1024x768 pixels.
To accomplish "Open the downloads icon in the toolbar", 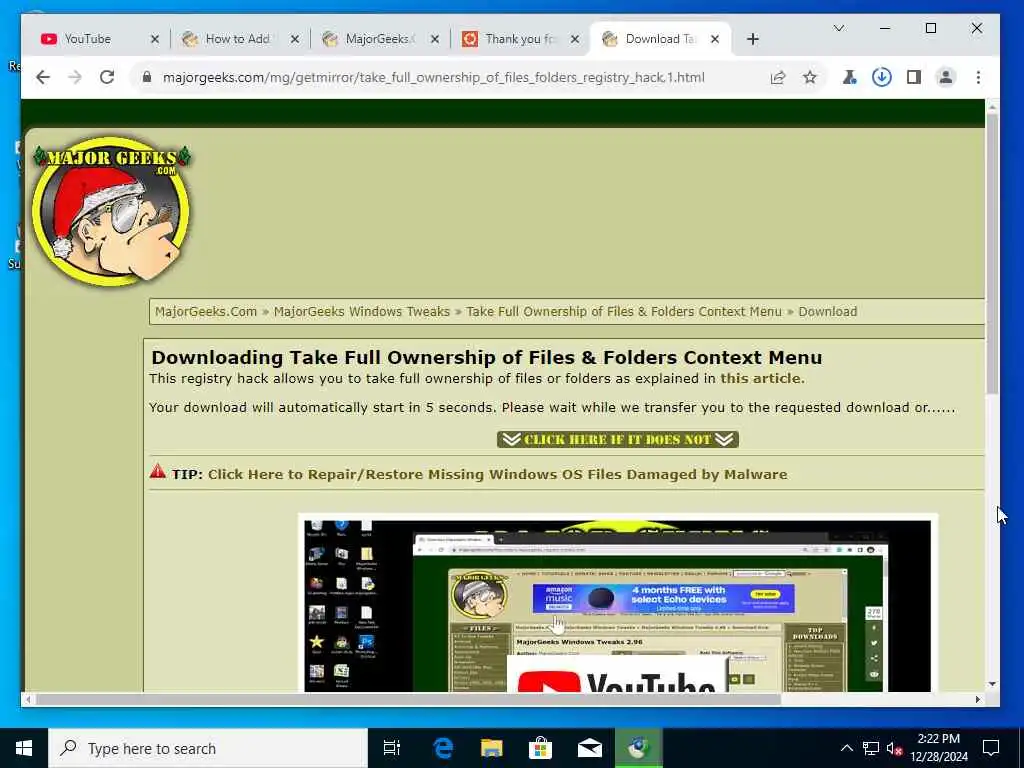I will (x=882, y=78).
